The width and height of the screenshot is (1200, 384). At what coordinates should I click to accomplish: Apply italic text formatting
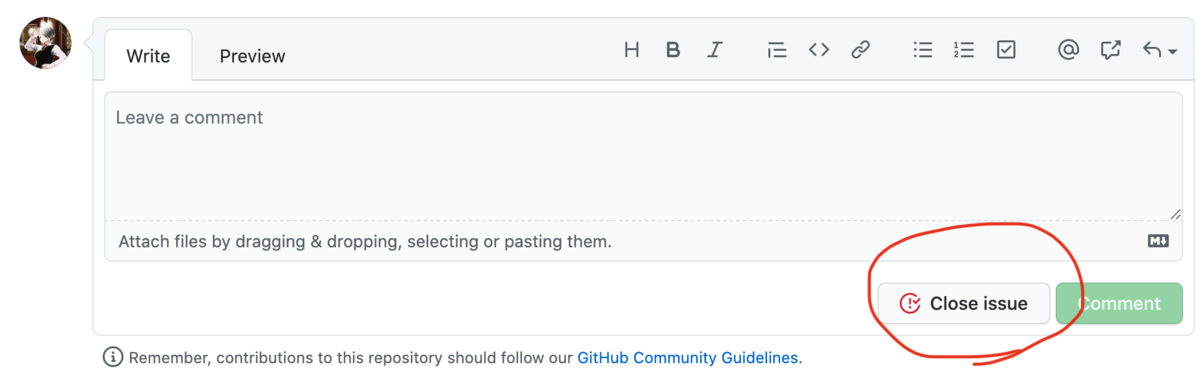[715, 50]
